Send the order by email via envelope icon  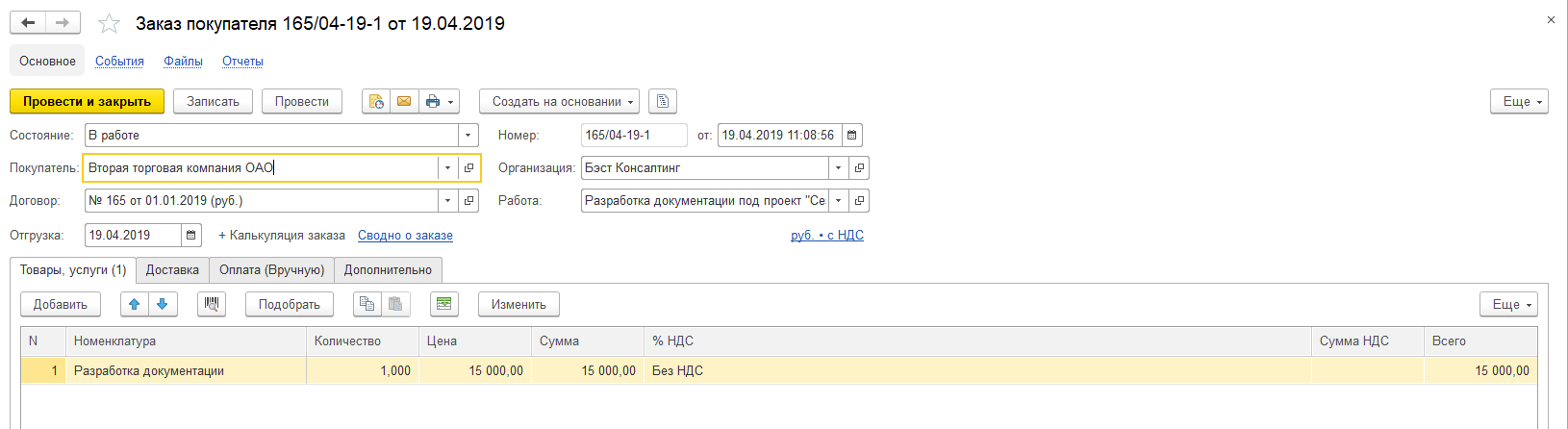(404, 101)
